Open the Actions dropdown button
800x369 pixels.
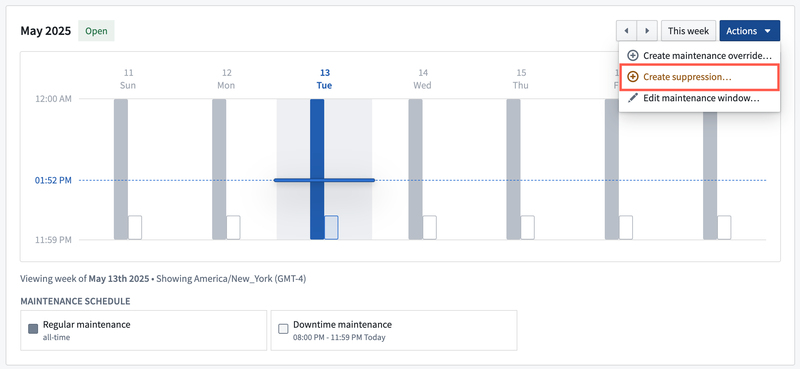749,31
